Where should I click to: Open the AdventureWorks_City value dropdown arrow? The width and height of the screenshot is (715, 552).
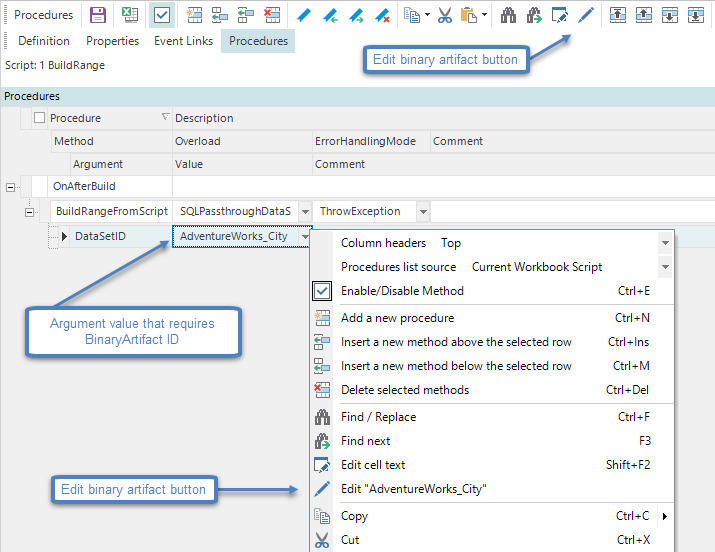pos(304,236)
